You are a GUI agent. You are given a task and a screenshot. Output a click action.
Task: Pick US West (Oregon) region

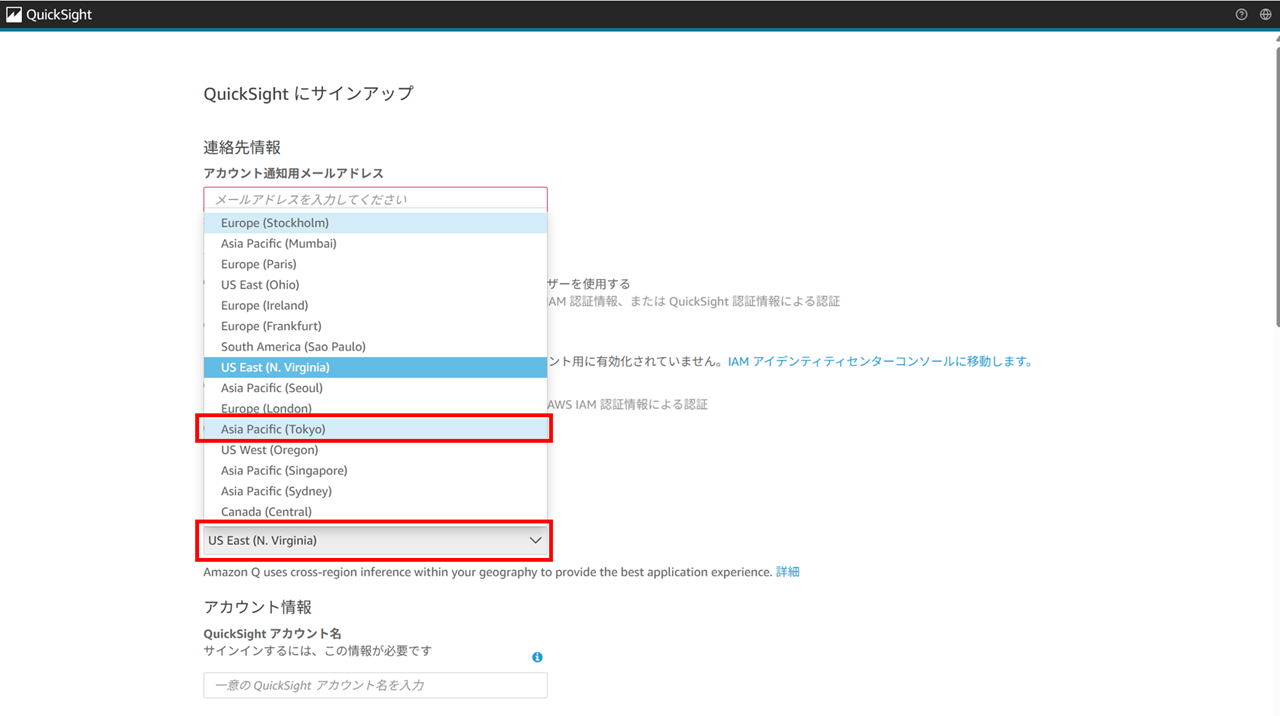tap(375, 450)
